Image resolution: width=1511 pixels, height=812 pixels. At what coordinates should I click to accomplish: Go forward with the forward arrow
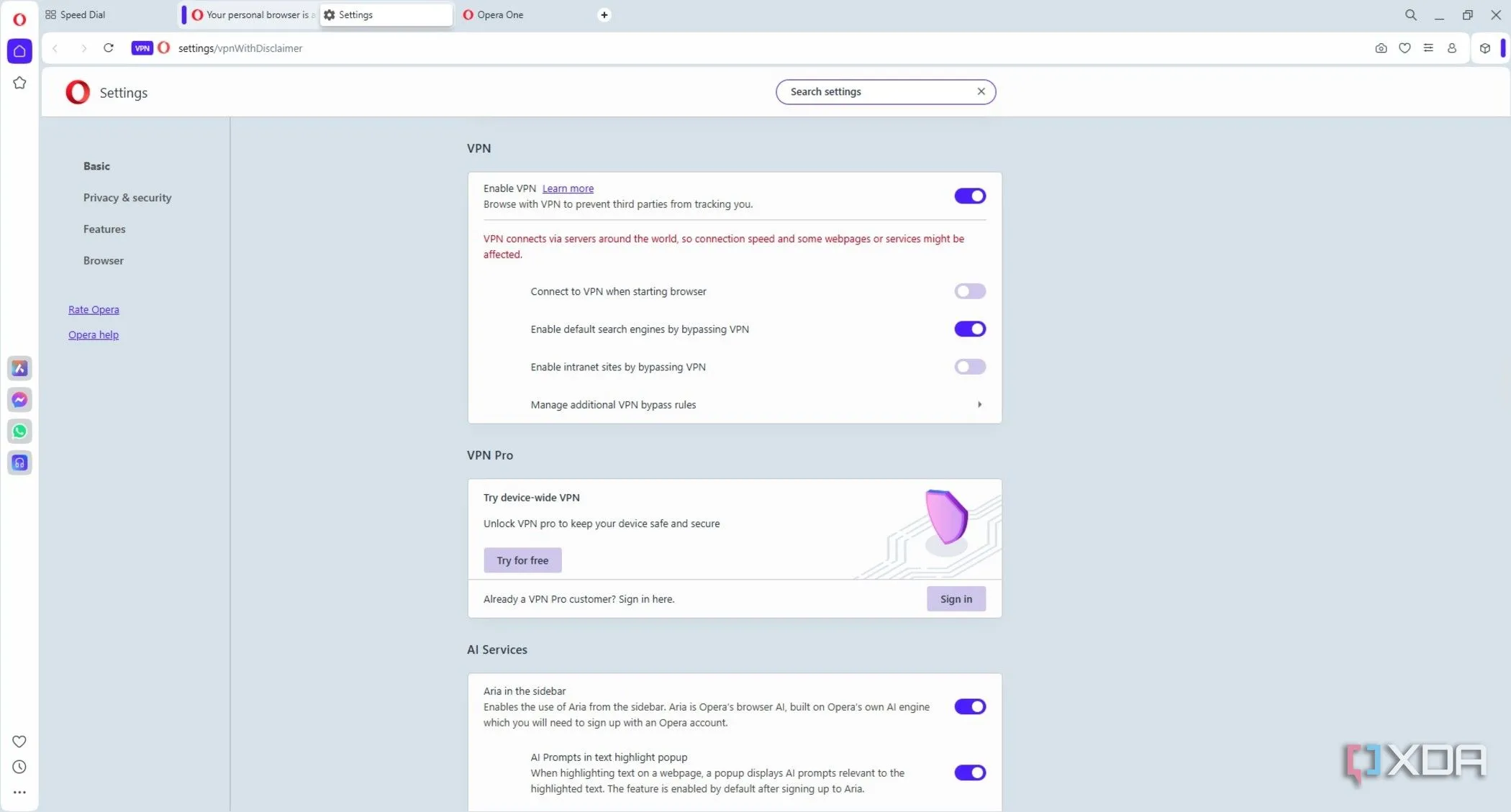click(x=83, y=48)
